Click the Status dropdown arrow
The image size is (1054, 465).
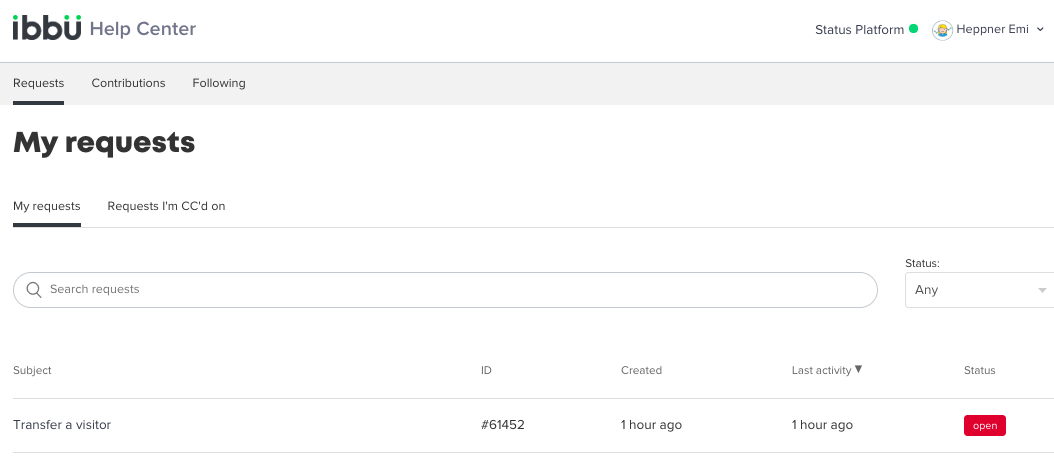pos(1042,290)
